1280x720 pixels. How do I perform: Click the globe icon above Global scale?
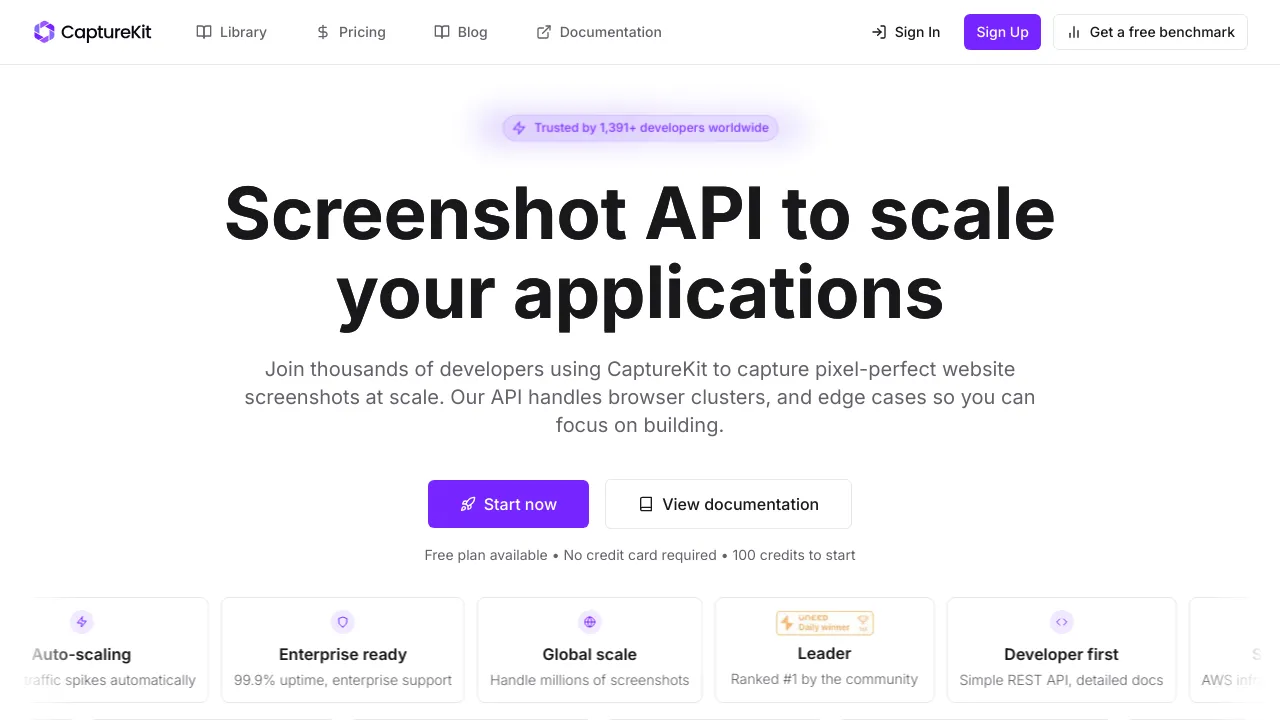pos(590,622)
